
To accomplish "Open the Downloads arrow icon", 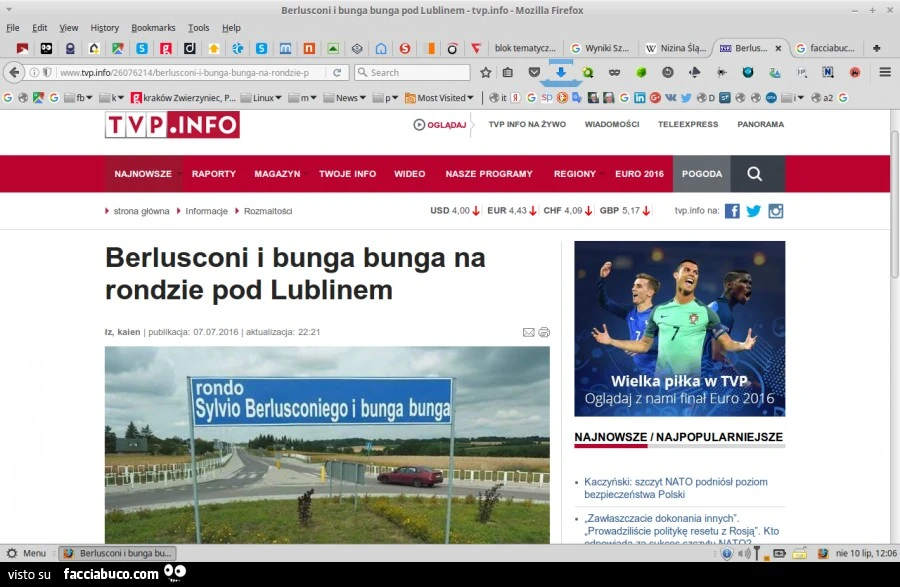I will pos(561,72).
